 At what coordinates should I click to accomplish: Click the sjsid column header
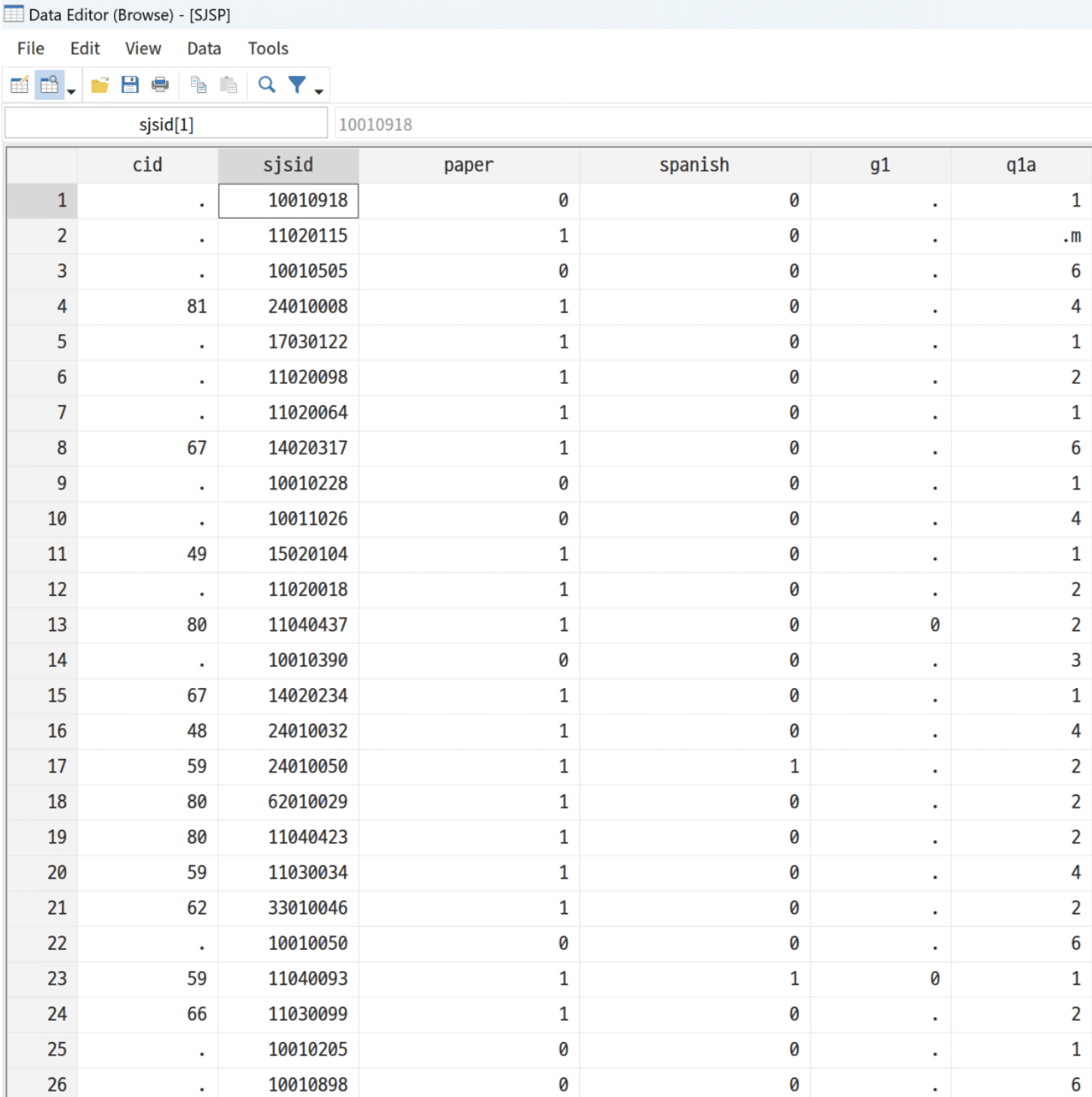pyautogui.click(x=288, y=164)
